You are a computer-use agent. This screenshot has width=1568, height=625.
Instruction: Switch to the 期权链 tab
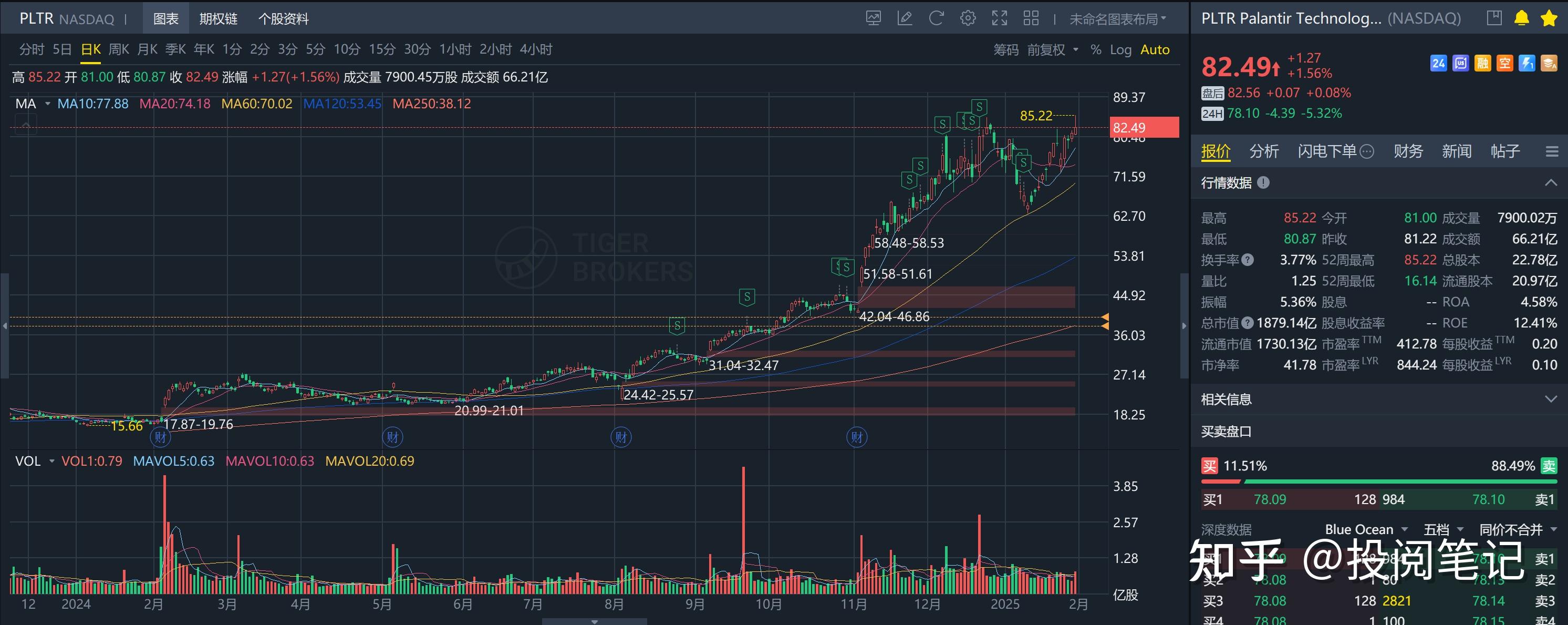pos(218,19)
